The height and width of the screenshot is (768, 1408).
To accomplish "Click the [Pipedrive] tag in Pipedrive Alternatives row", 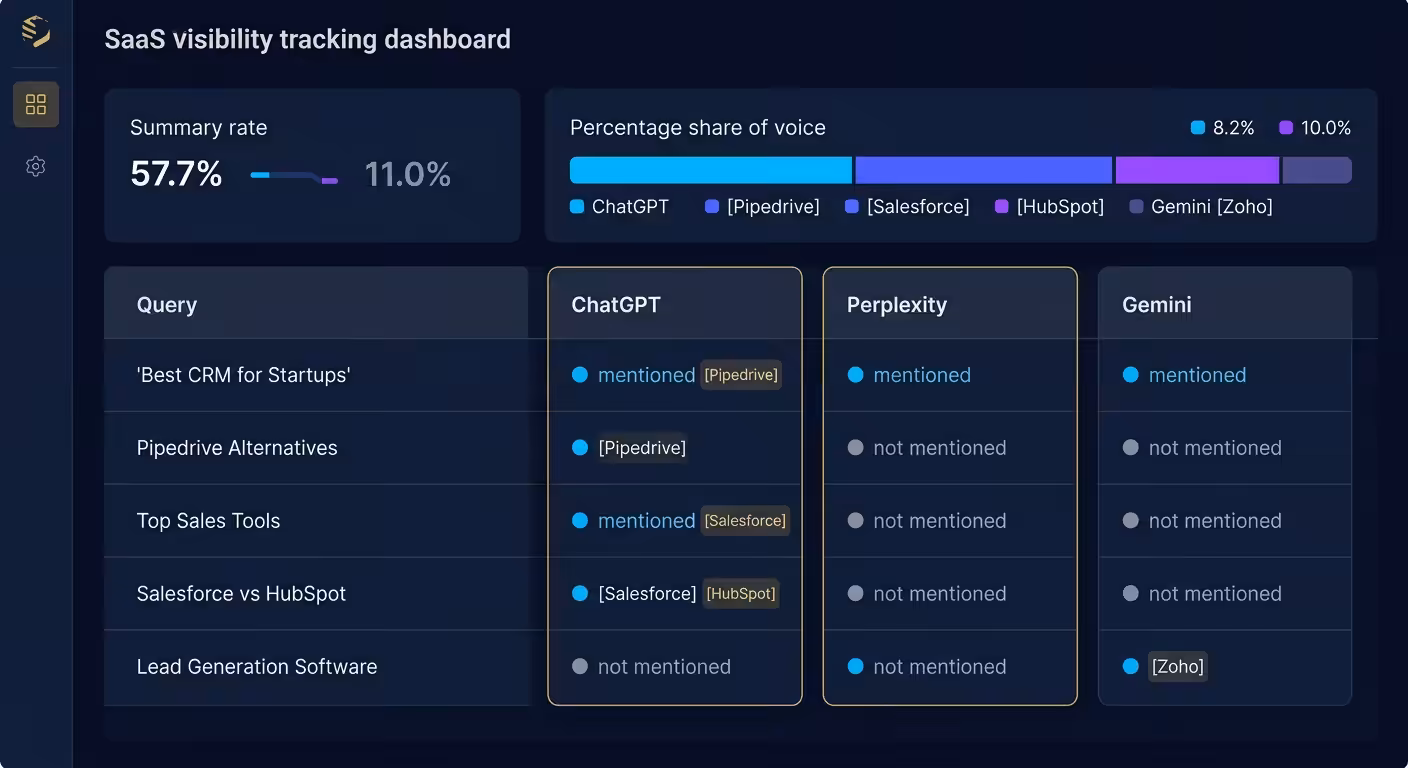I will click(642, 448).
